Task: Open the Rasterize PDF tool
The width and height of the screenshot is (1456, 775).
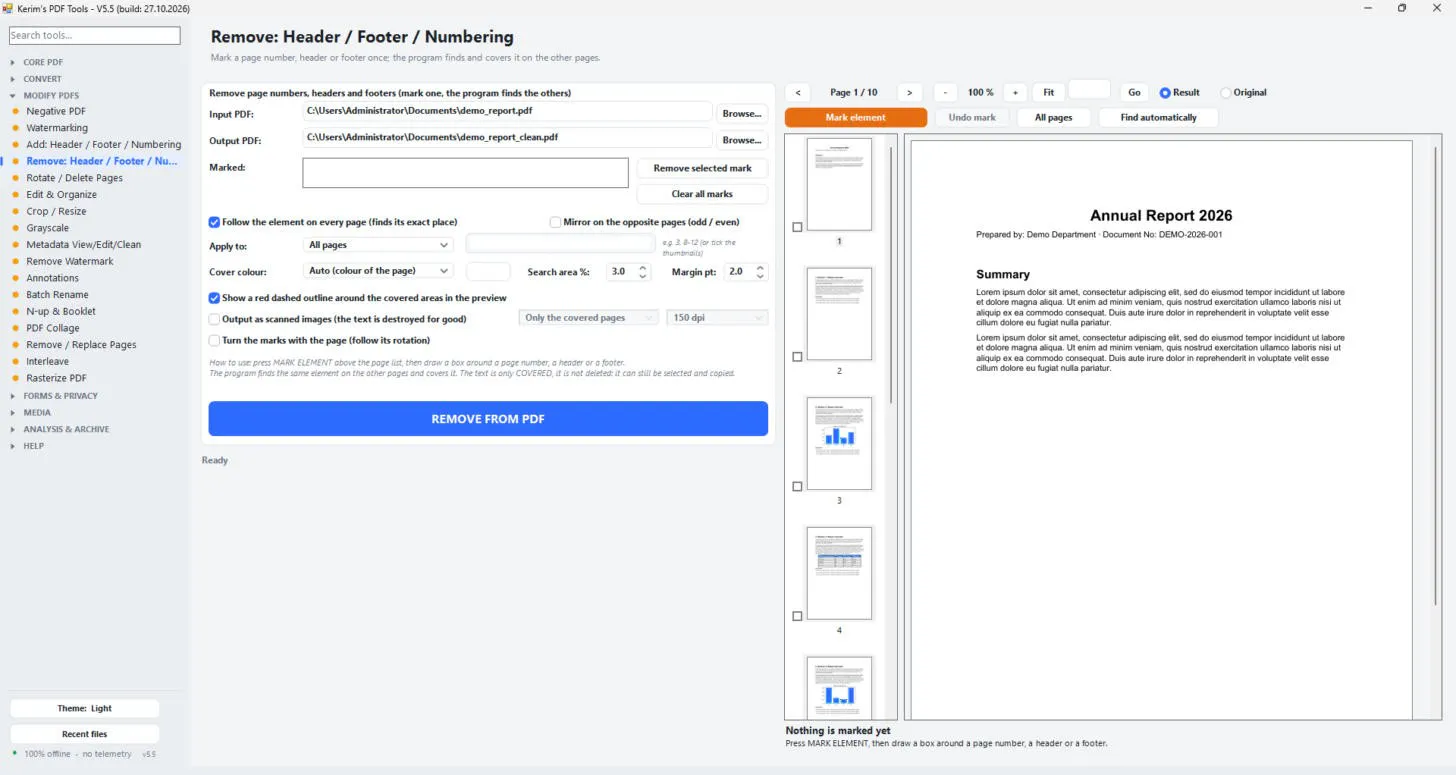Action: coord(56,378)
